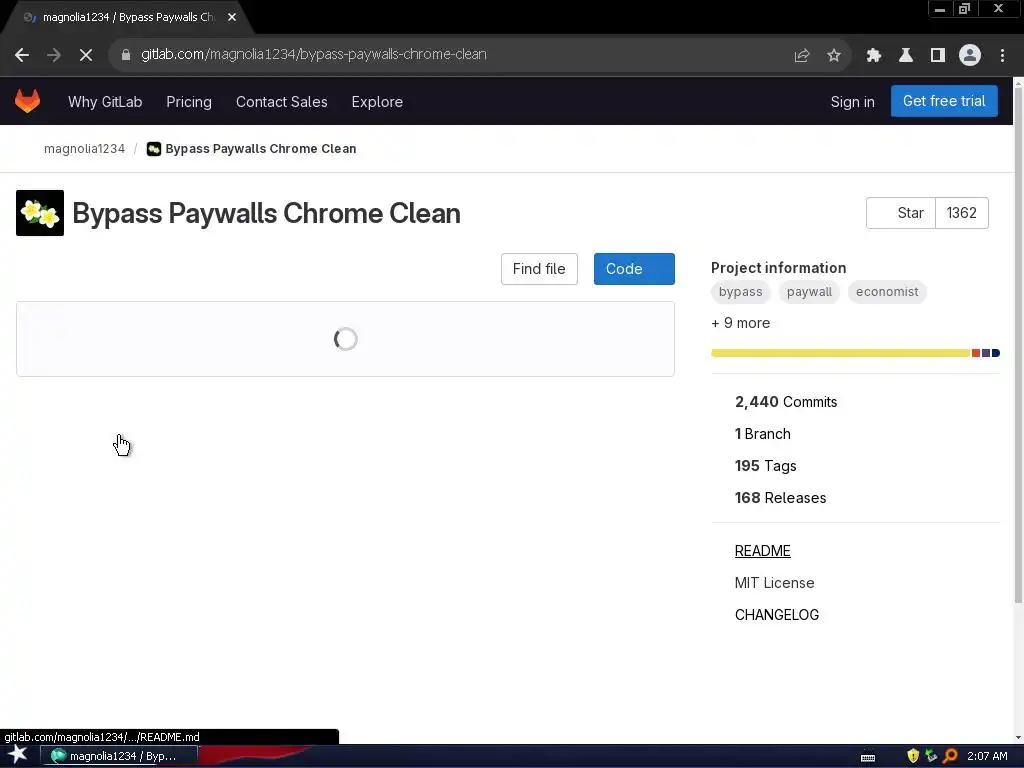Open the taskbar start star icon
The height and width of the screenshot is (768, 1024).
tap(18, 755)
